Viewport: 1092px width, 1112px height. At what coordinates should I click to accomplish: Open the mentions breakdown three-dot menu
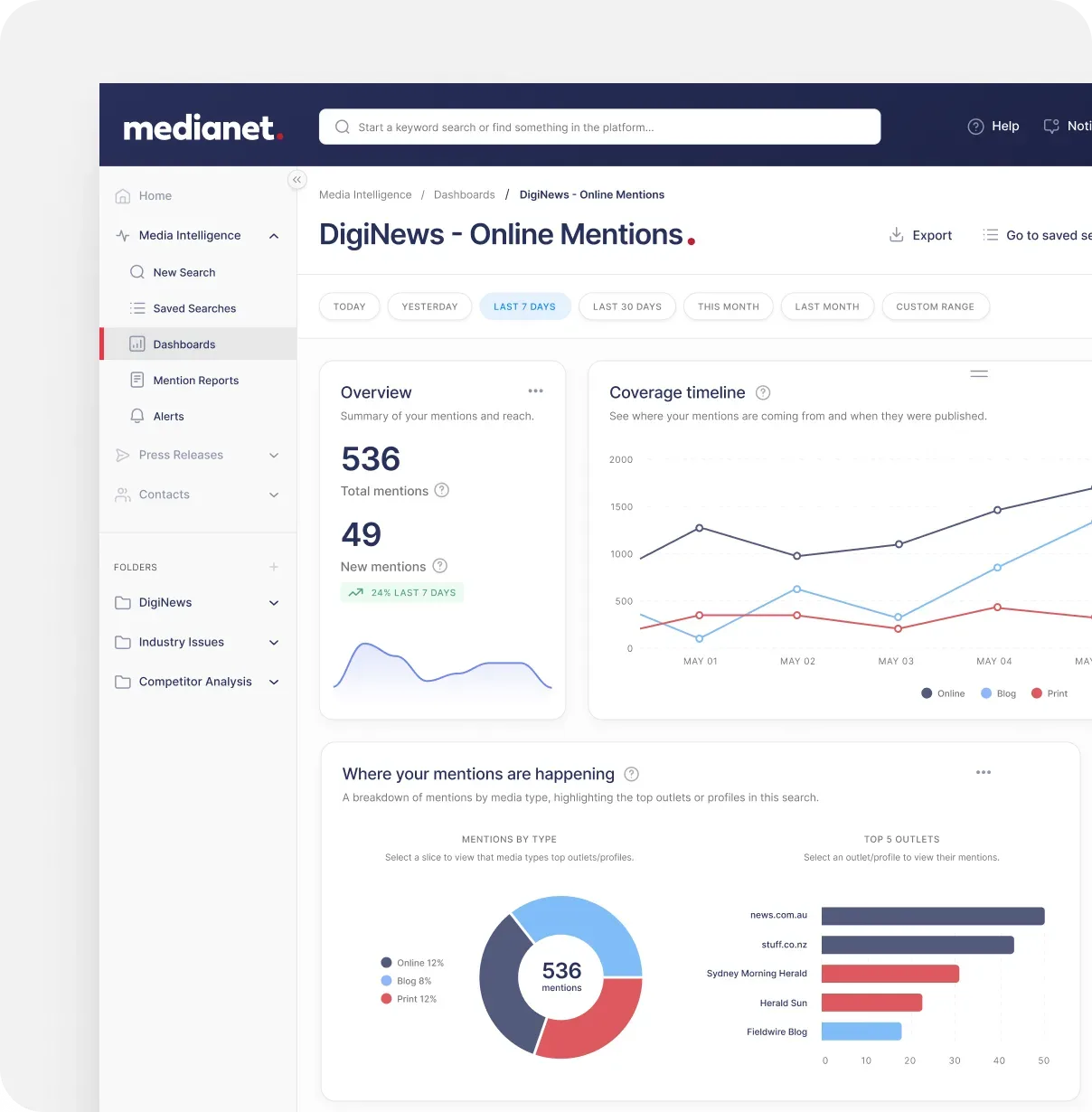pos(984,773)
